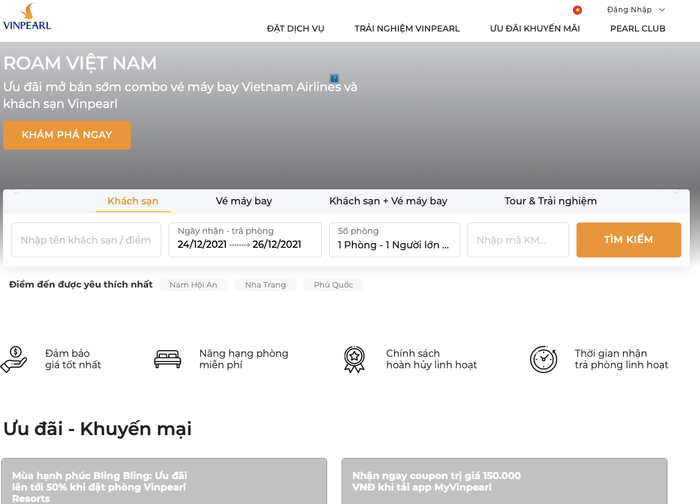Click the TÌM KIẾM search button

point(629,240)
